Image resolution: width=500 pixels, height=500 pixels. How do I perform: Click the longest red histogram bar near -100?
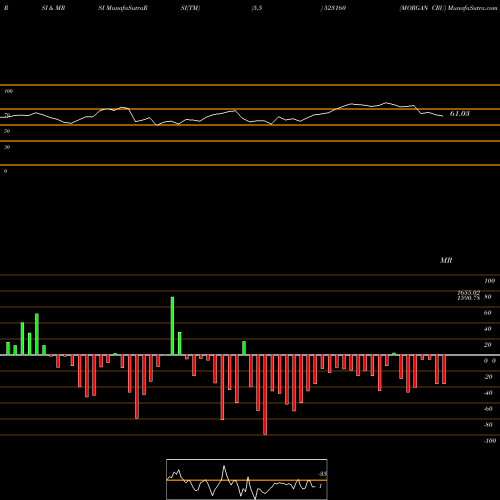[x=265, y=395]
